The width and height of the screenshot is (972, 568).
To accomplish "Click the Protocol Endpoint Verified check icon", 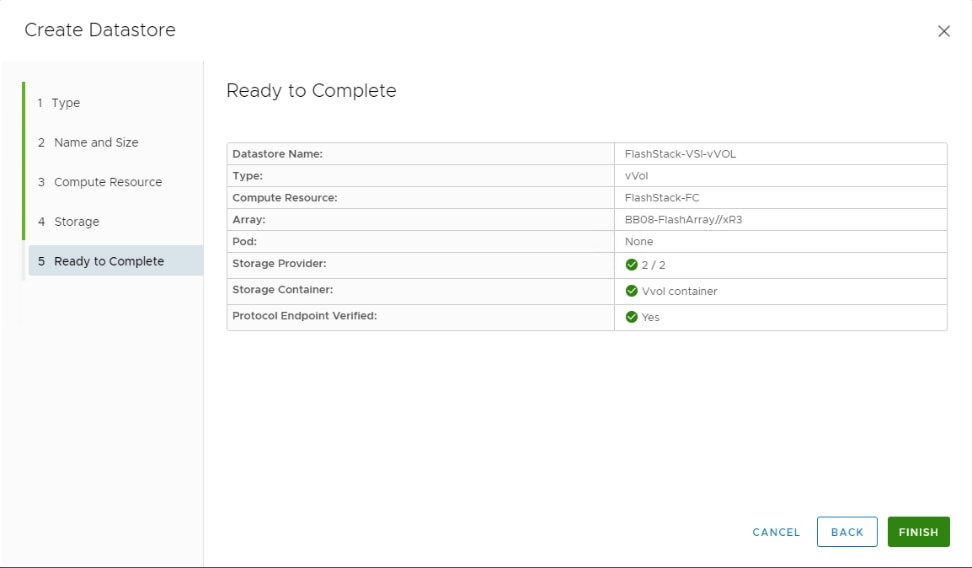I will click(631, 317).
